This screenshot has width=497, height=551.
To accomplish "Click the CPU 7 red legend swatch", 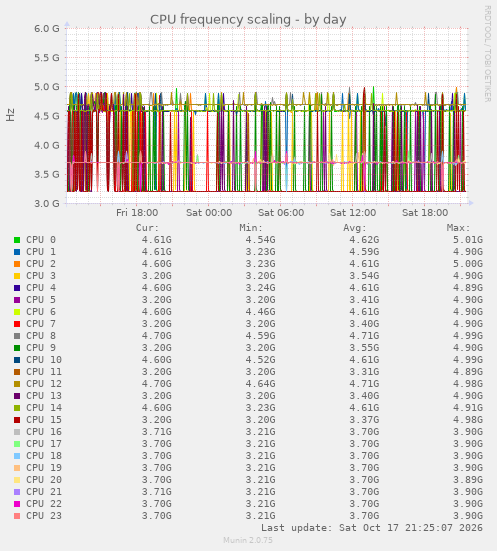I will click(x=17, y=324).
